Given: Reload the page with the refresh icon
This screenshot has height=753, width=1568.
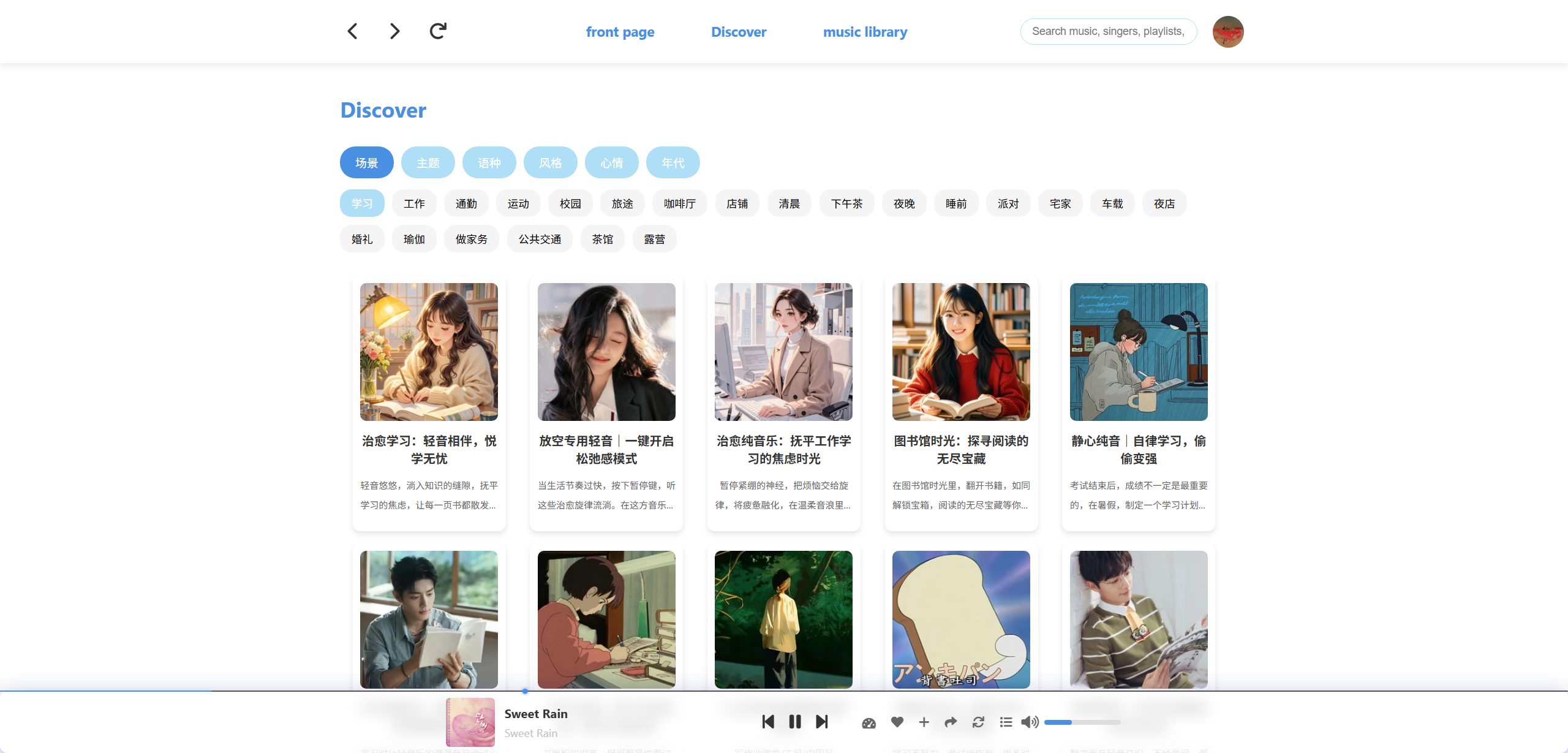Looking at the screenshot, I should tap(438, 31).
